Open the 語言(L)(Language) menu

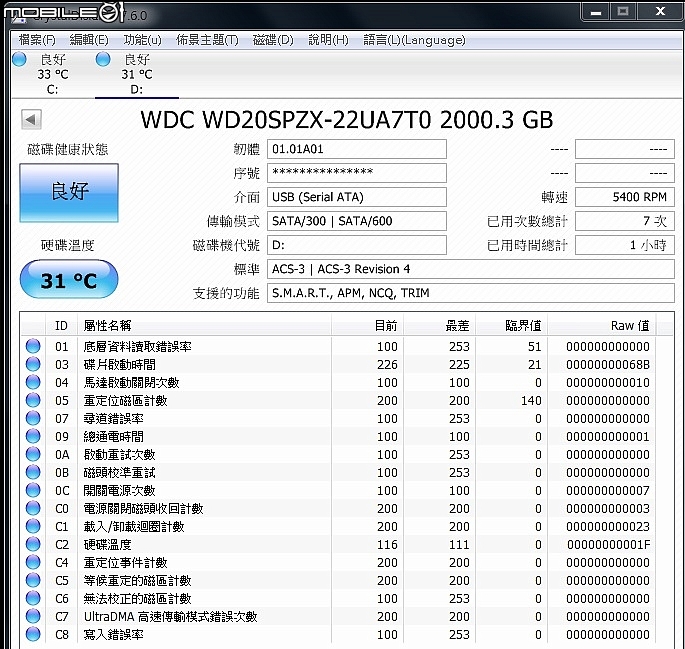[x=414, y=40]
